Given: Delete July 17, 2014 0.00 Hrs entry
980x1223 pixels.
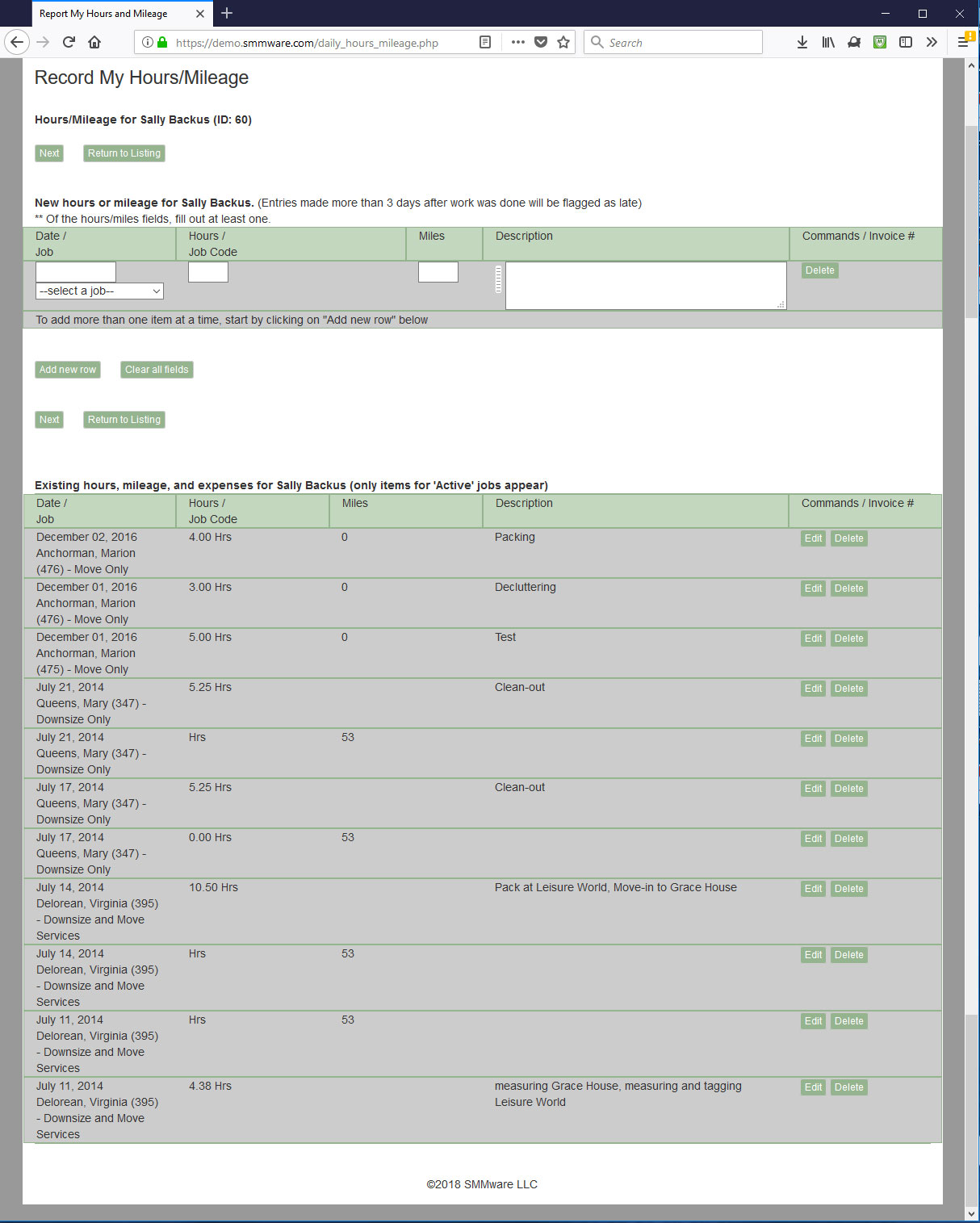Looking at the screenshot, I should click(x=848, y=839).
